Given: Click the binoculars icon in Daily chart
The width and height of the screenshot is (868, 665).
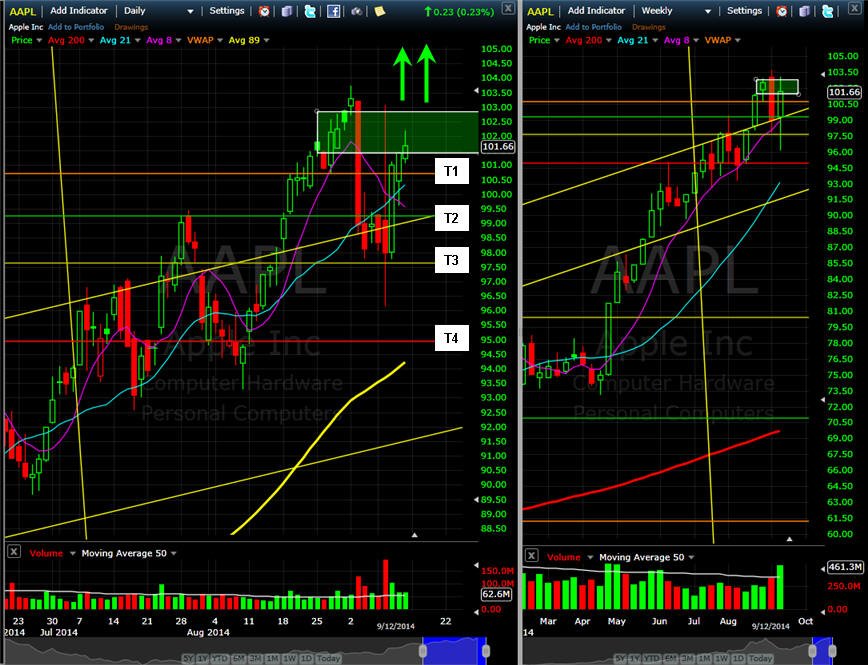Looking at the screenshot, I should coord(356,11).
